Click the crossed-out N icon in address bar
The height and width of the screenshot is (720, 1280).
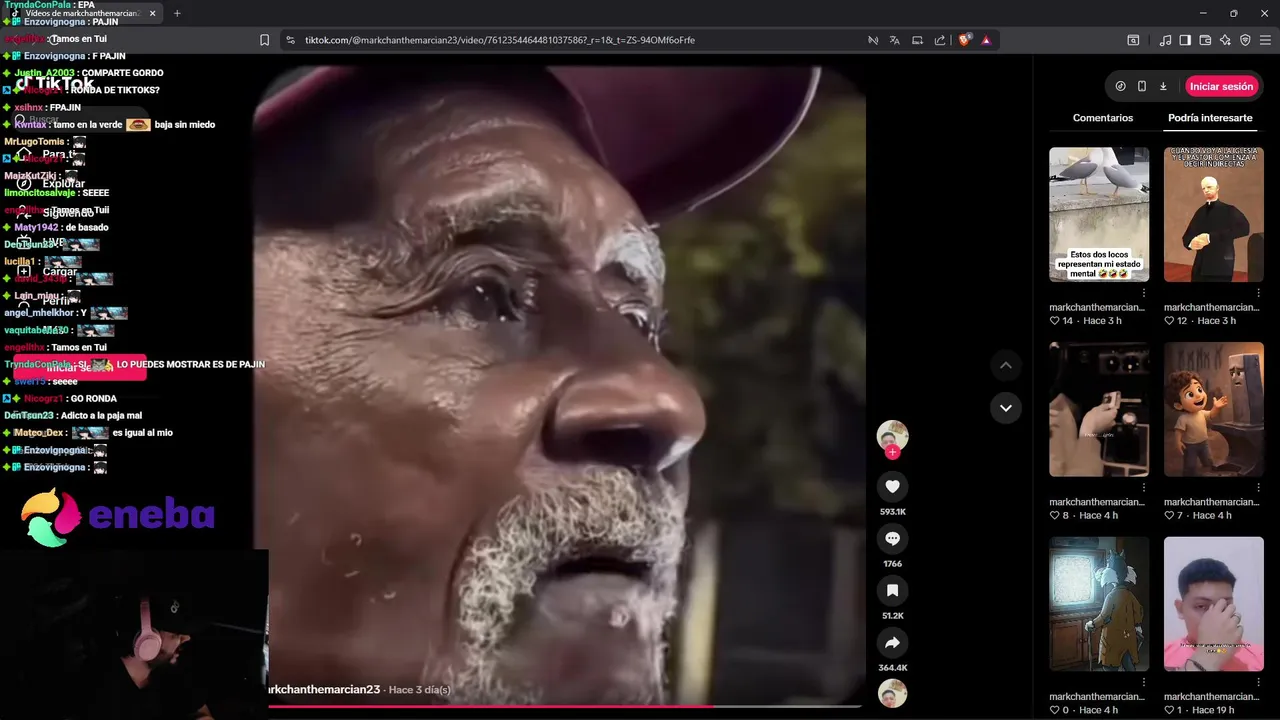click(872, 40)
